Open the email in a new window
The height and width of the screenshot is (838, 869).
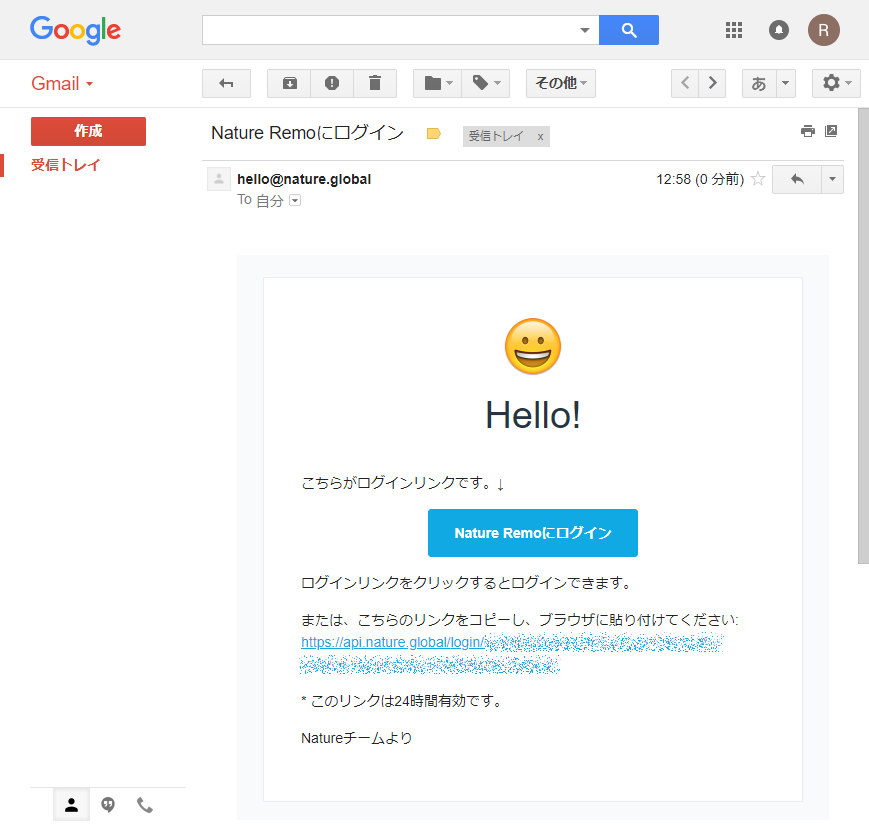click(x=832, y=131)
